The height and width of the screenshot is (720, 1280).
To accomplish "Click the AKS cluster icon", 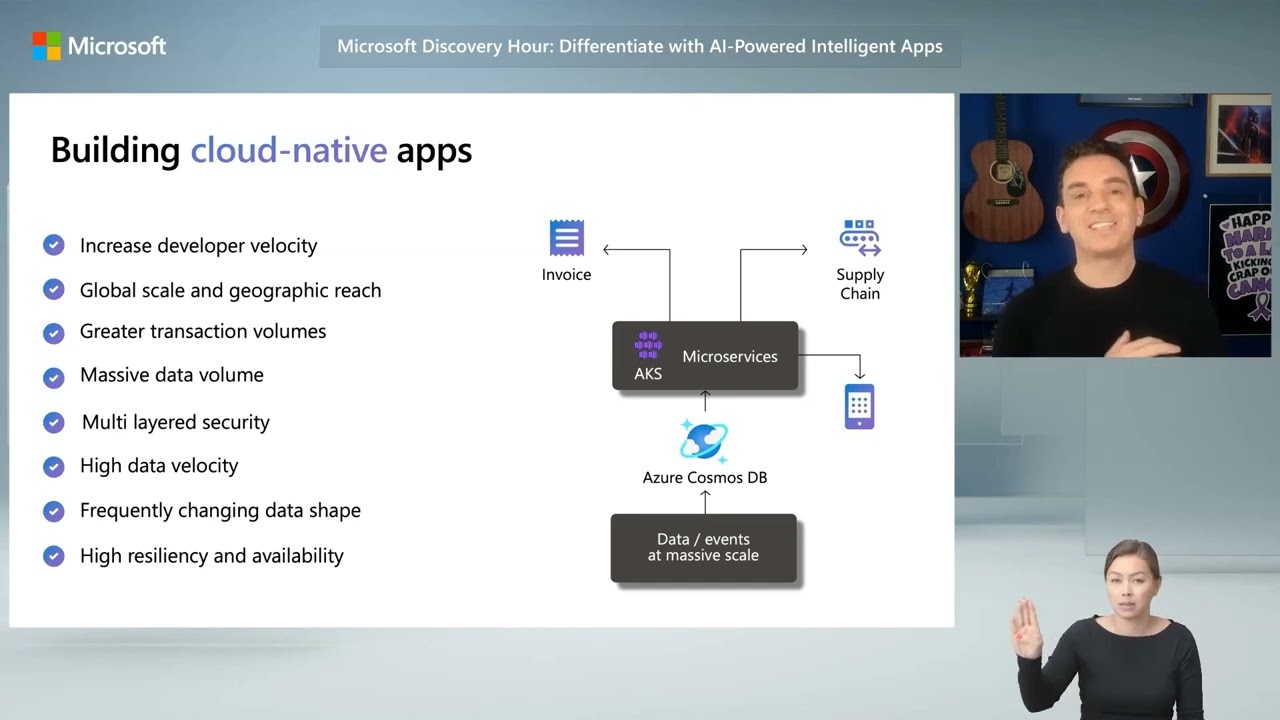I will tap(648, 346).
